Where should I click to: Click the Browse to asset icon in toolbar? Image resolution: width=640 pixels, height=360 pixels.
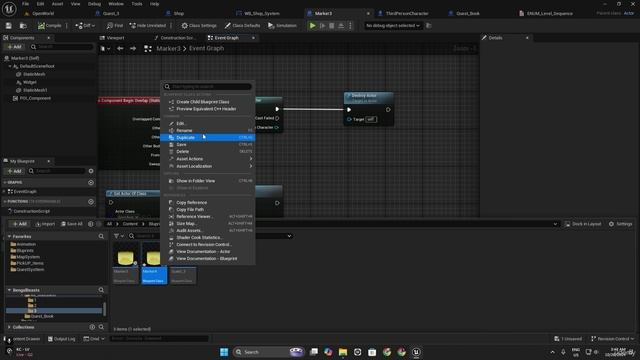pos(23,25)
